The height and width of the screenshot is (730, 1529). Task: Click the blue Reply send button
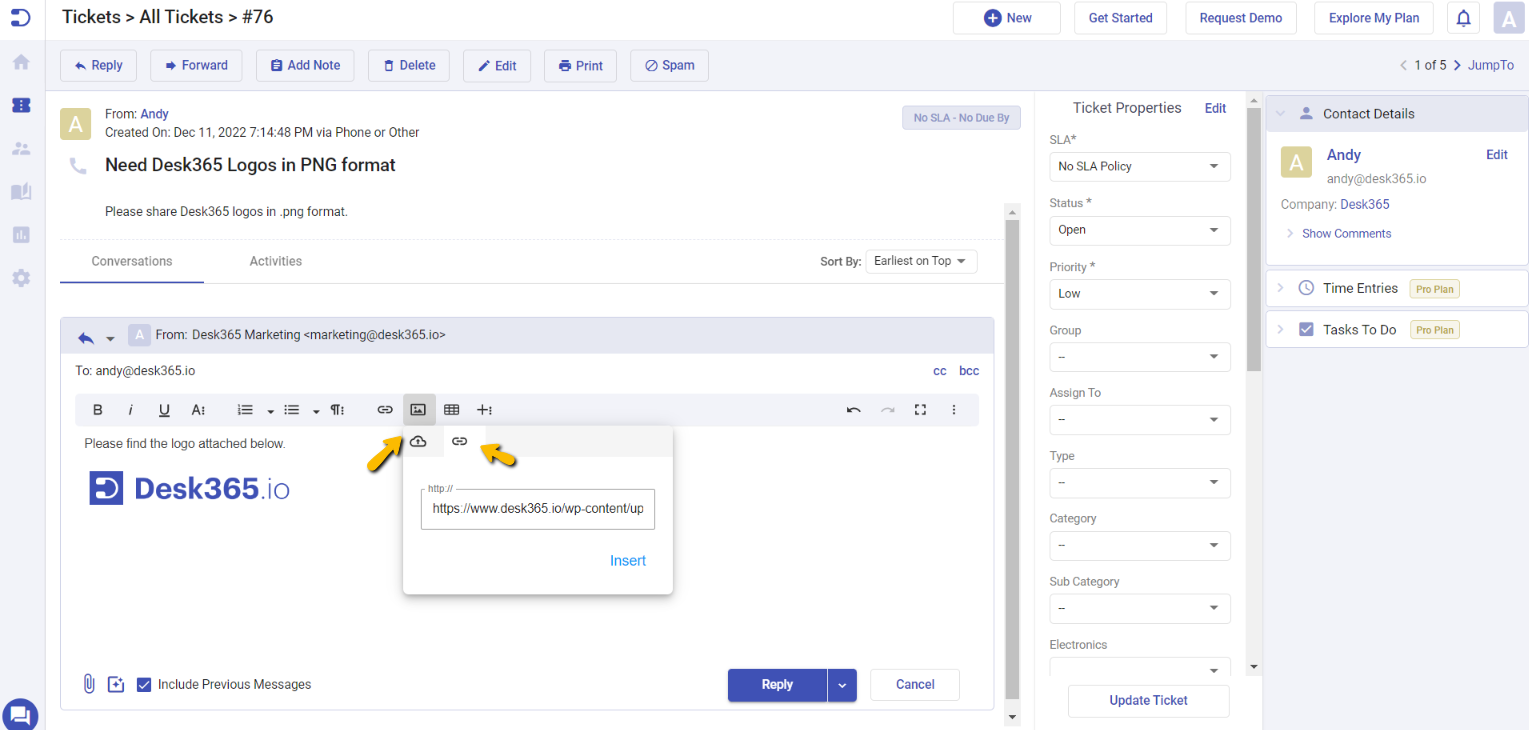[777, 685]
